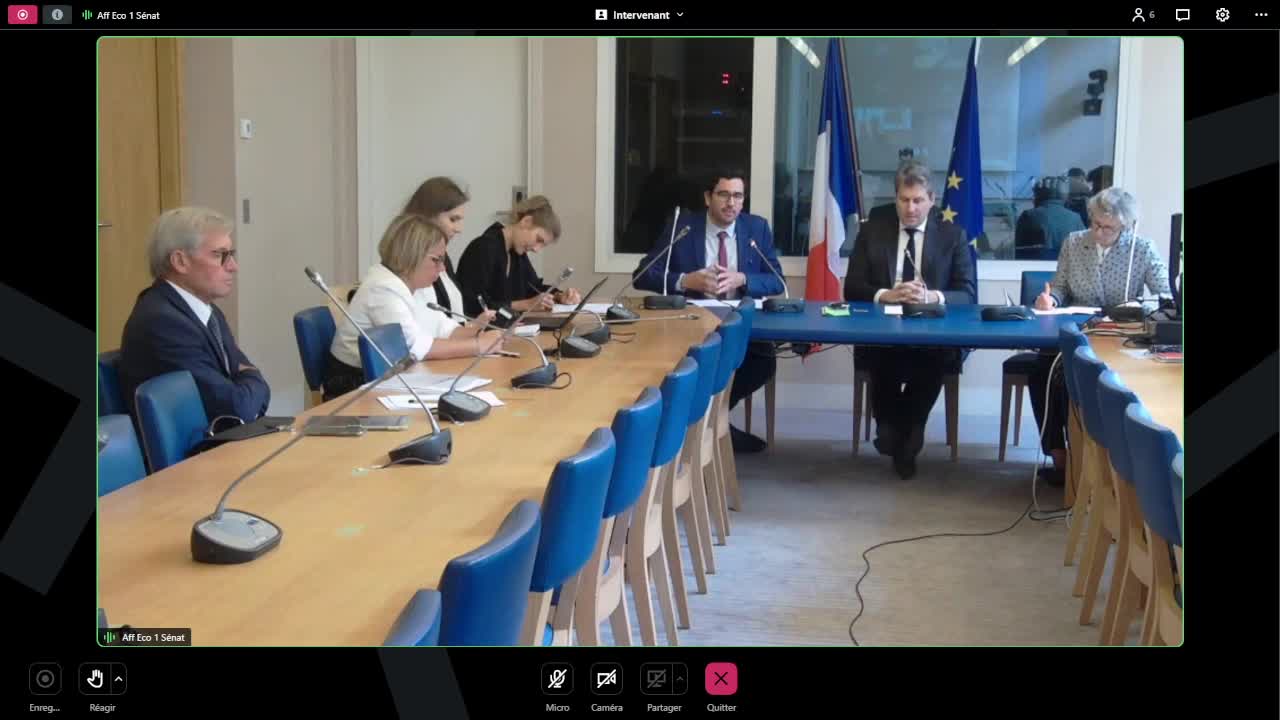1280x720 pixels.
Task: Leave the meeting with Quitter
Action: [721, 679]
